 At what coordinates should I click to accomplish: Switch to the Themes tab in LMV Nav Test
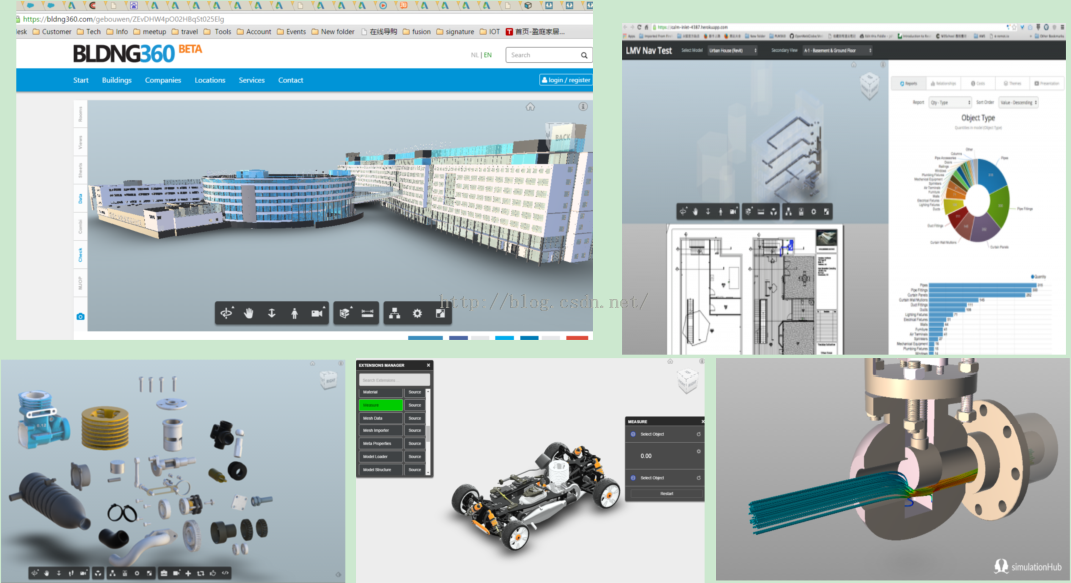1012,83
